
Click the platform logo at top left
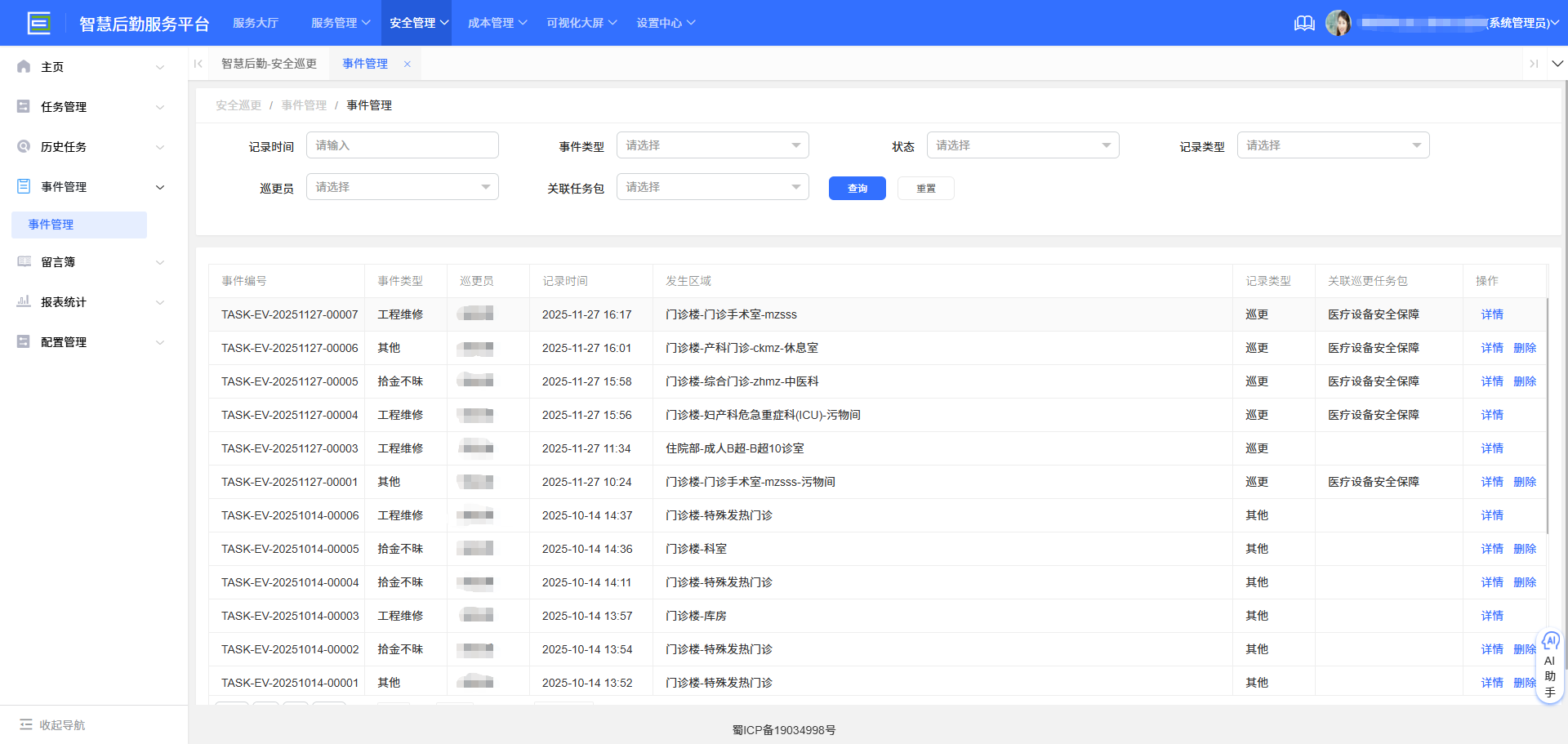click(39, 23)
